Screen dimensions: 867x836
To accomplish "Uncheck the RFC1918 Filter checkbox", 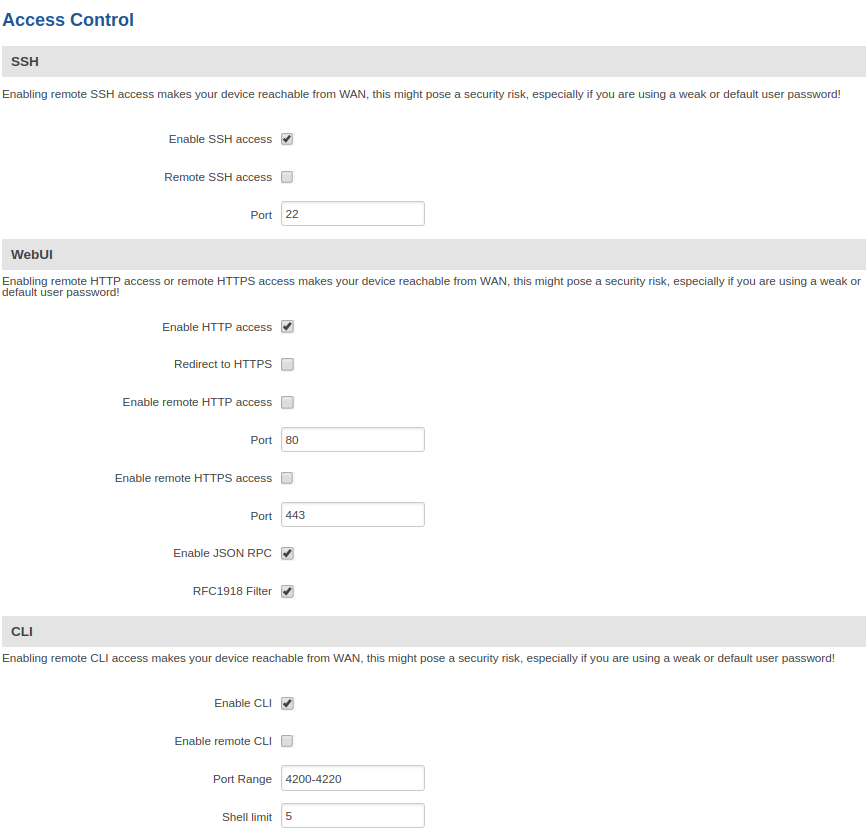I will click(x=287, y=591).
